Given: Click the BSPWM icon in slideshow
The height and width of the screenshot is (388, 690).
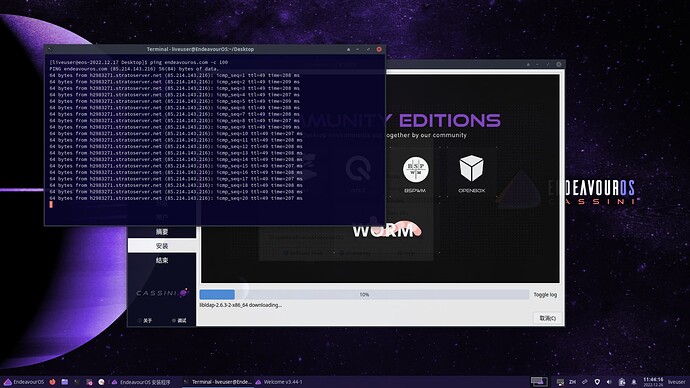Looking at the screenshot, I should click(415, 170).
